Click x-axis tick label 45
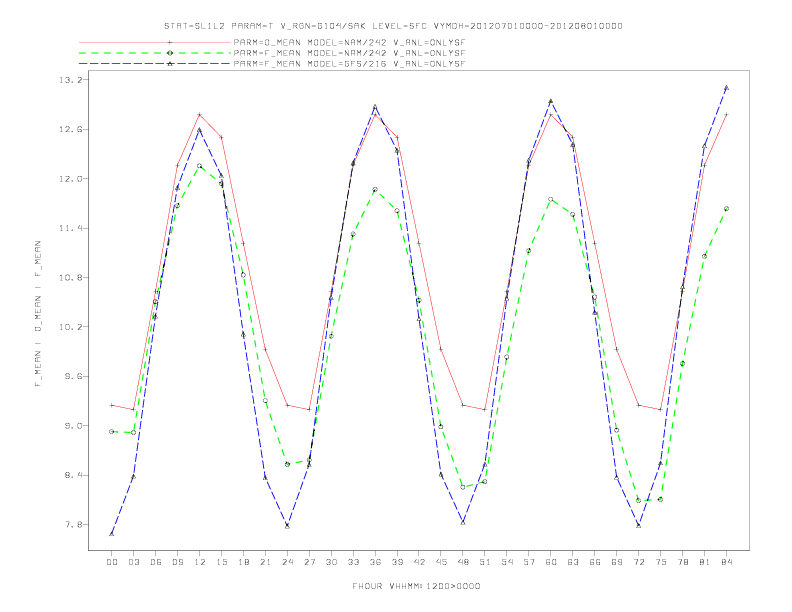 point(441,562)
